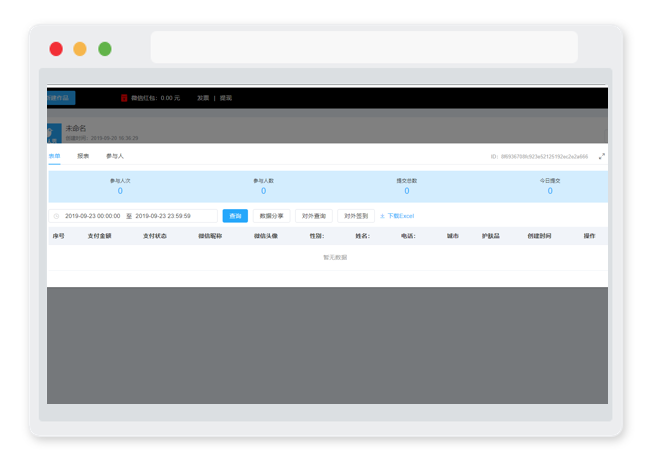The image size is (660, 460).
Task: Click the fullscreen expand arrows icon
Action: tap(601, 156)
